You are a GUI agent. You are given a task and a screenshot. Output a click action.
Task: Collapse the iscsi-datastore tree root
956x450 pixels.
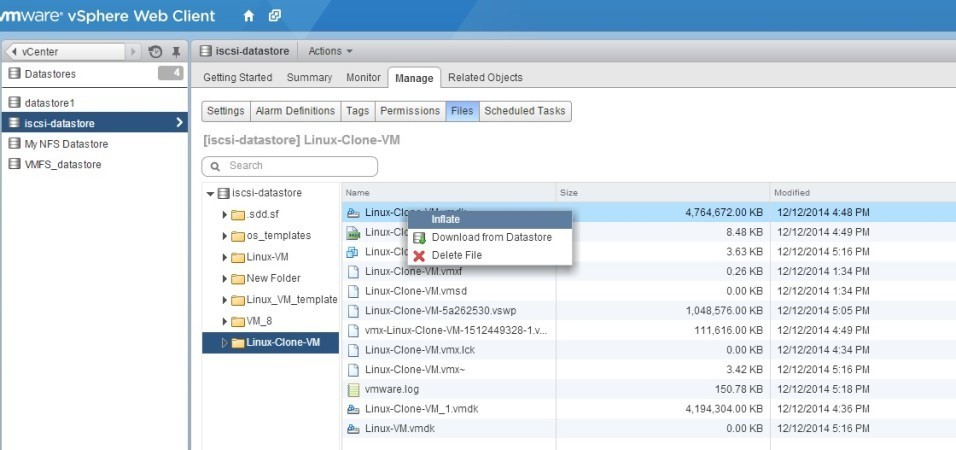pyautogui.click(x=210, y=194)
